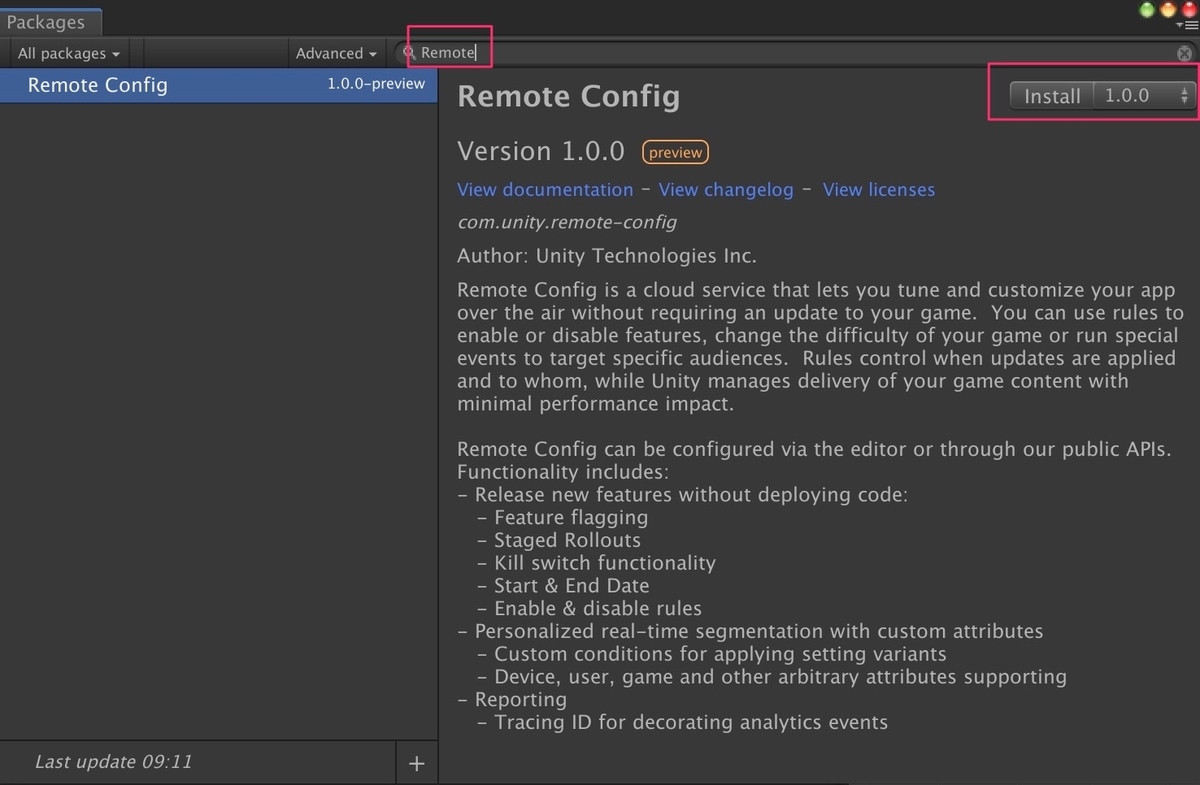Click the search magnifier icon in the search bar
Viewport: 1200px width, 785px height.
(409, 52)
